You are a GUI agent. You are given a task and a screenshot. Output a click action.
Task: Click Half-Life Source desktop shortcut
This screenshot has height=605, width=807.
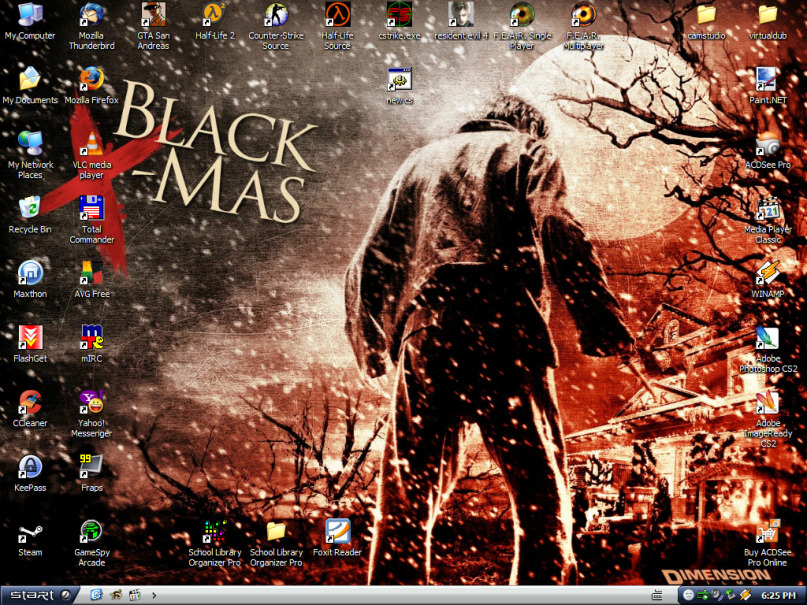point(337,26)
